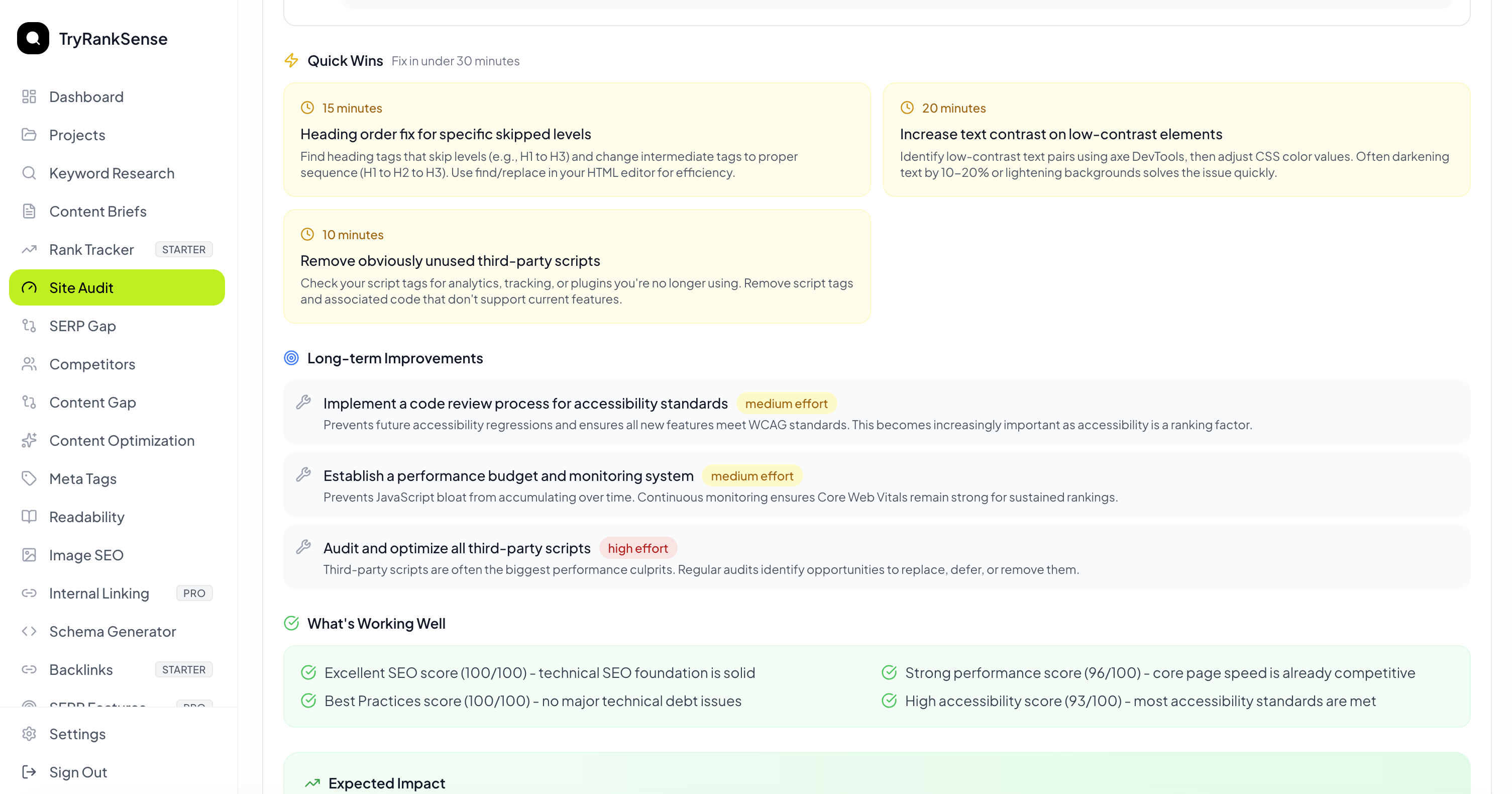Navigate to the Backlinks section
1512x794 pixels.
pyautogui.click(x=81, y=669)
